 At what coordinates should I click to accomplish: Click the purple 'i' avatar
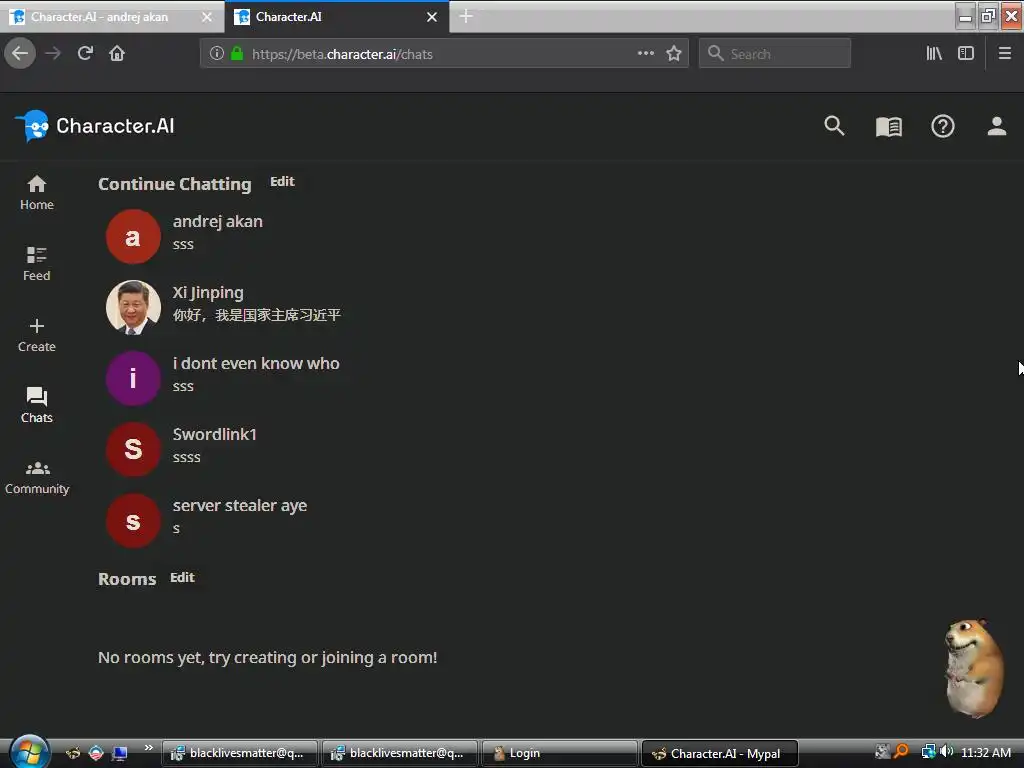tap(133, 378)
